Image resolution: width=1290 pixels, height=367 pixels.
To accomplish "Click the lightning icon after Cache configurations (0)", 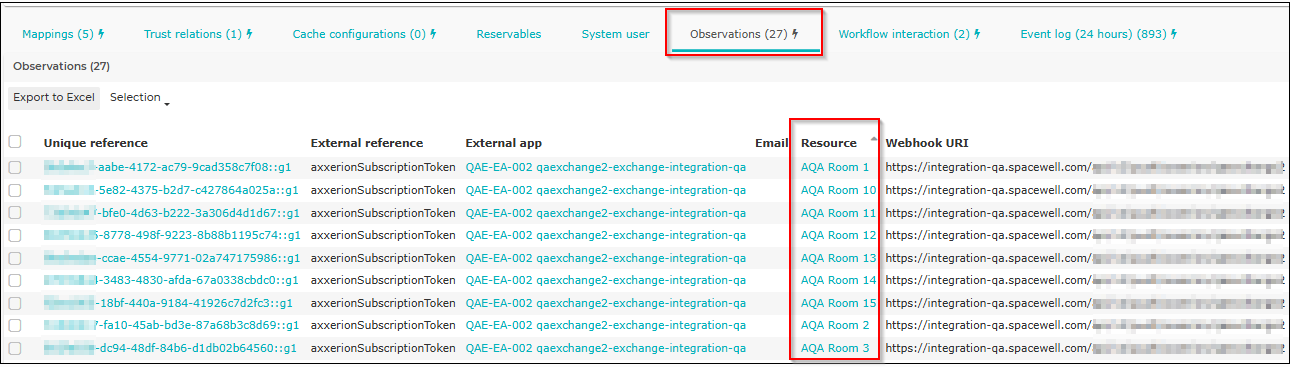I will [x=433, y=34].
